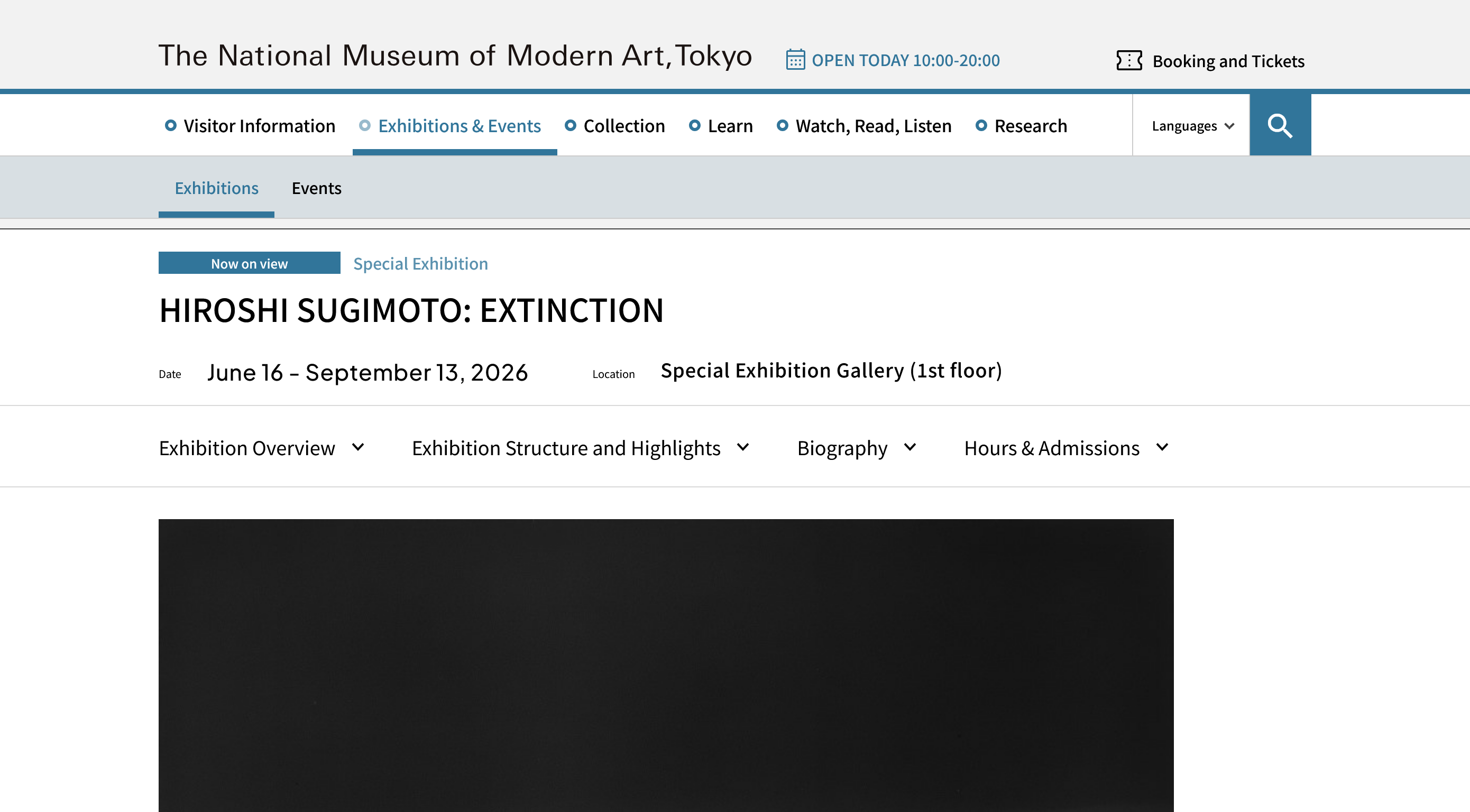Click the dark exhibition hero image
This screenshot has width=1470, height=812.
tap(666, 666)
